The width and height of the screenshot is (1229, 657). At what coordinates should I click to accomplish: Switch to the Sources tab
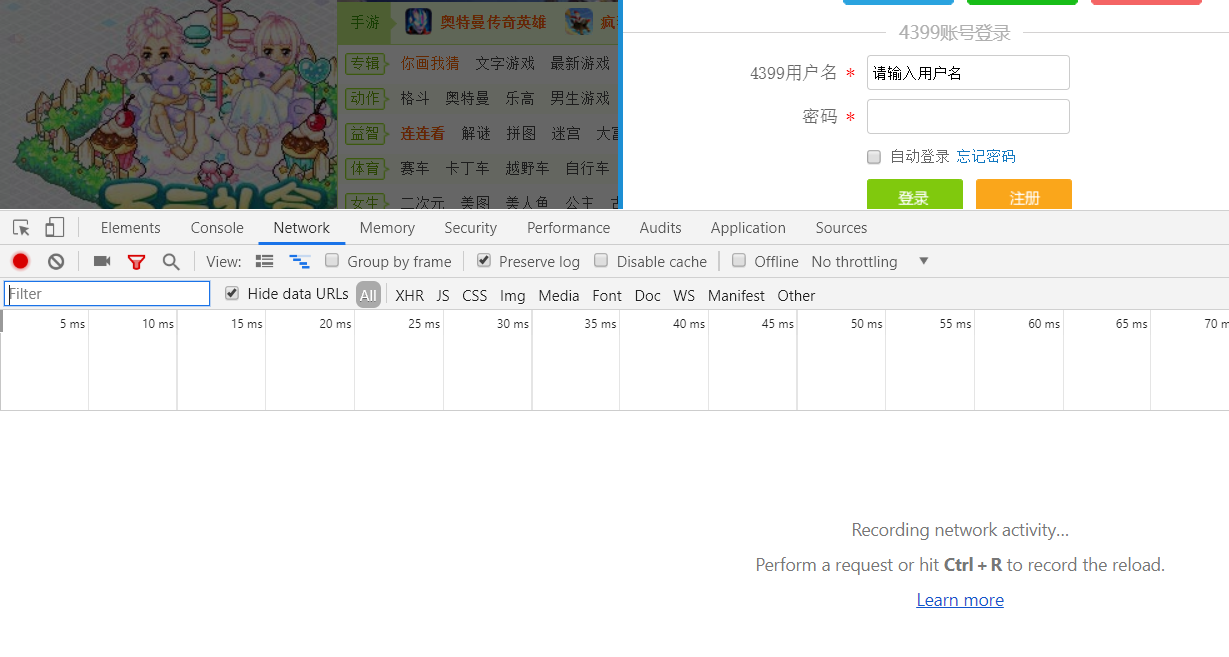(841, 228)
